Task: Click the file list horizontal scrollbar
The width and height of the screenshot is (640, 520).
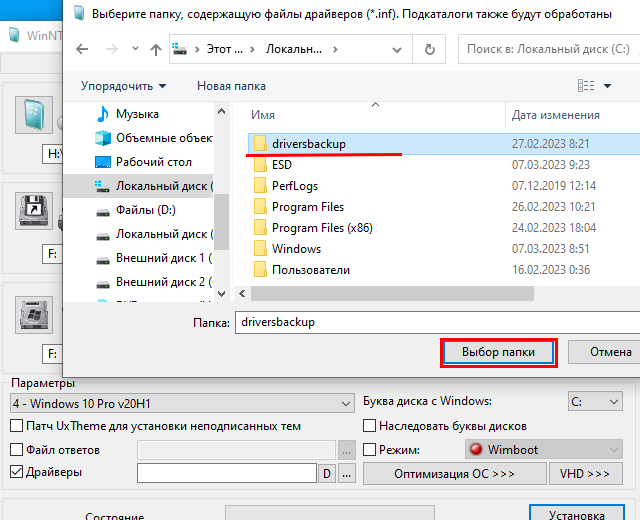Action: click(x=392, y=293)
